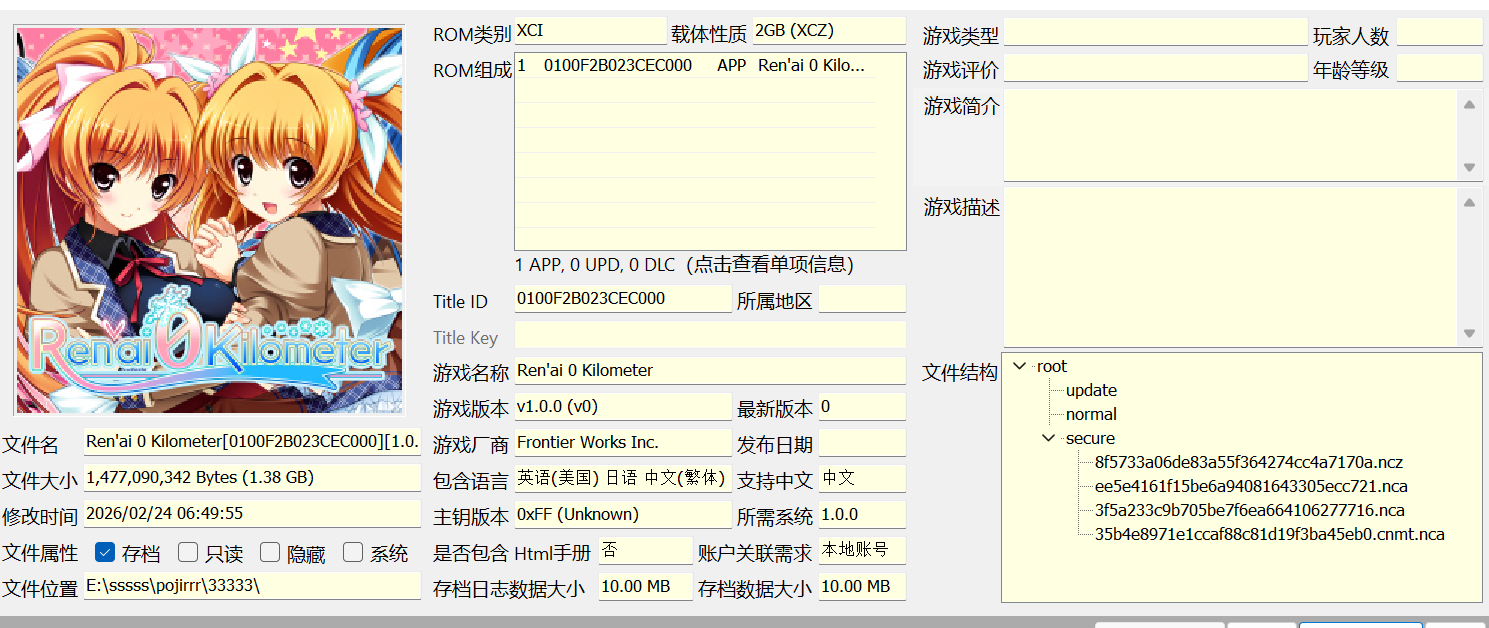Click down arrow of 游戏描述 scrollbar
Screen dimensions: 1489x628
tap(1469, 334)
